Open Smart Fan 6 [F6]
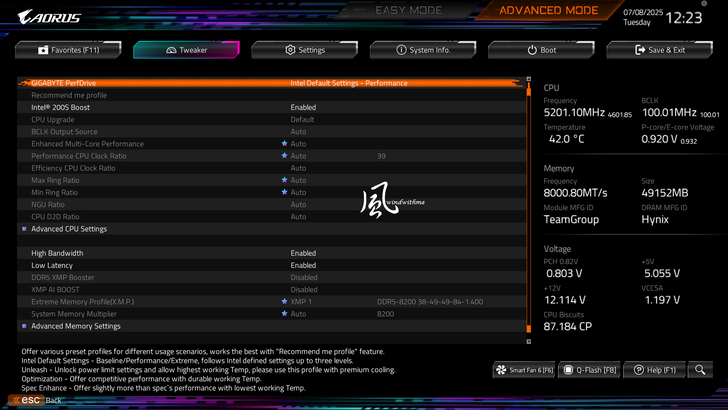The width and height of the screenshot is (728, 410). [524, 370]
